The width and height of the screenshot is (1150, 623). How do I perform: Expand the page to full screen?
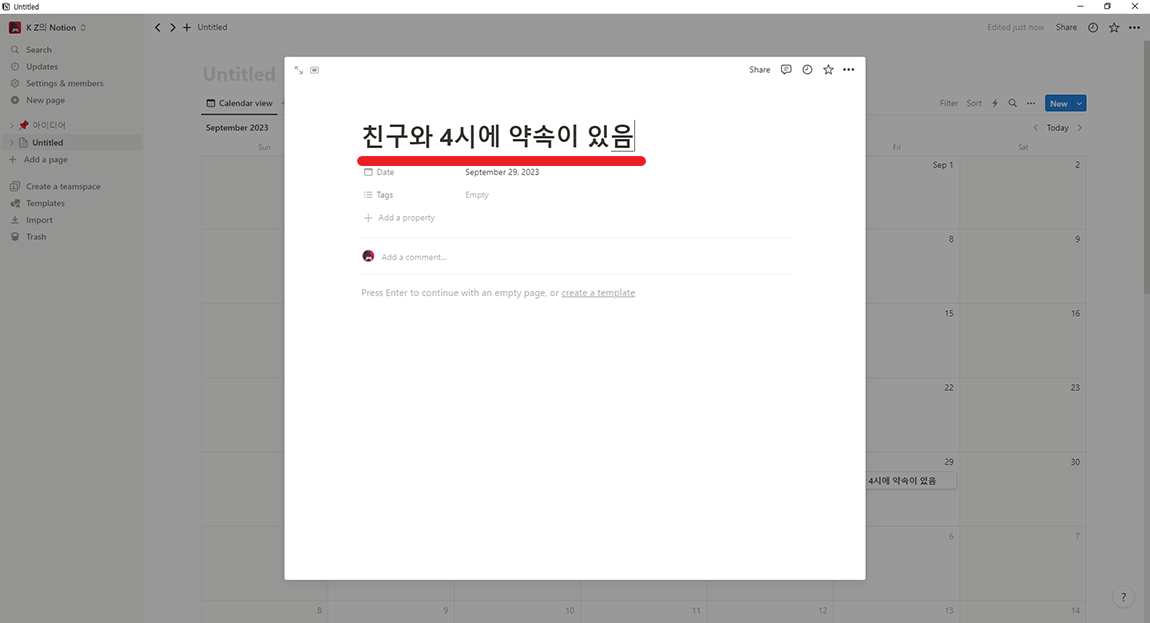tap(298, 70)
